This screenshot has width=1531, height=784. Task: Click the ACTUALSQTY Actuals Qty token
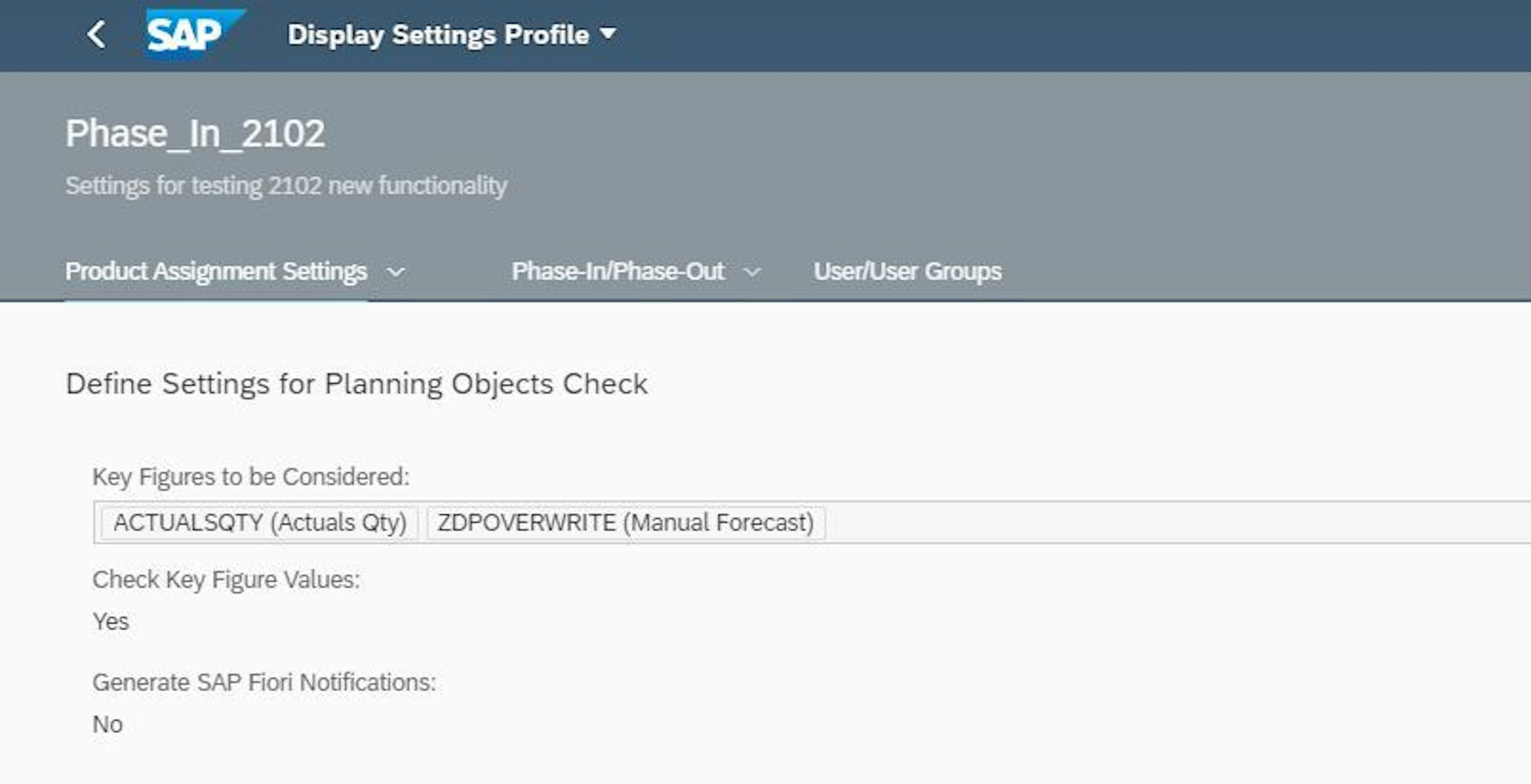260,523
